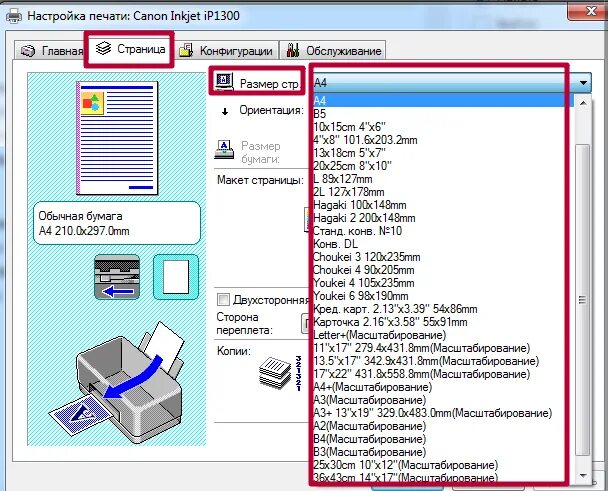
Task: Select A3+ 13"x19" 329.0x483.0mm
Action: [x=443, y=413]
